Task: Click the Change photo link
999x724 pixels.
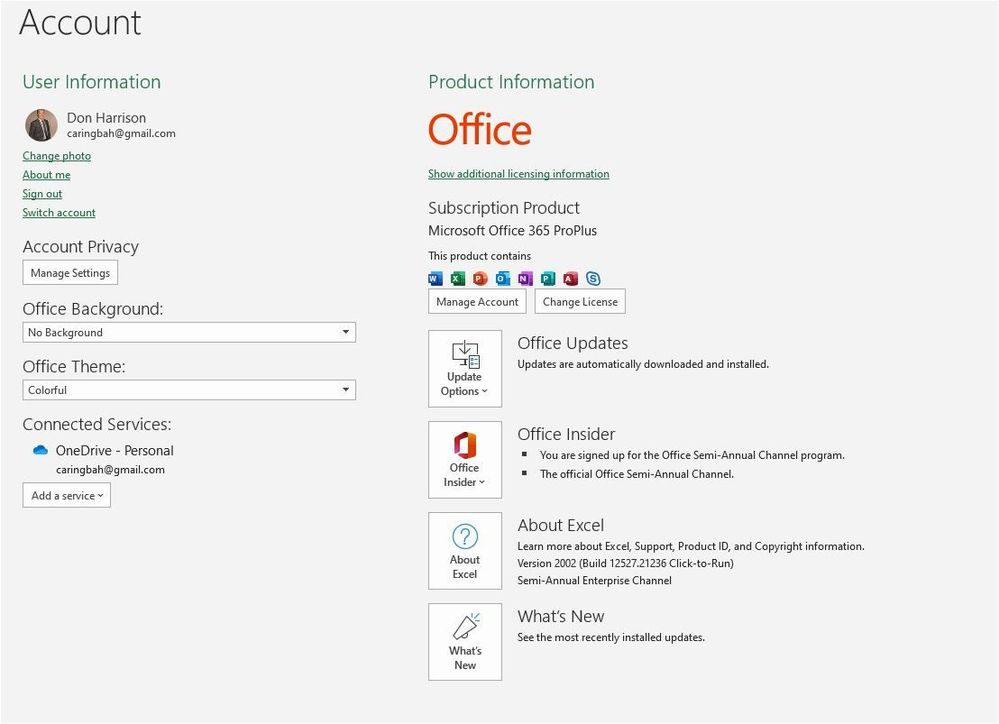Action: point(57,156)
